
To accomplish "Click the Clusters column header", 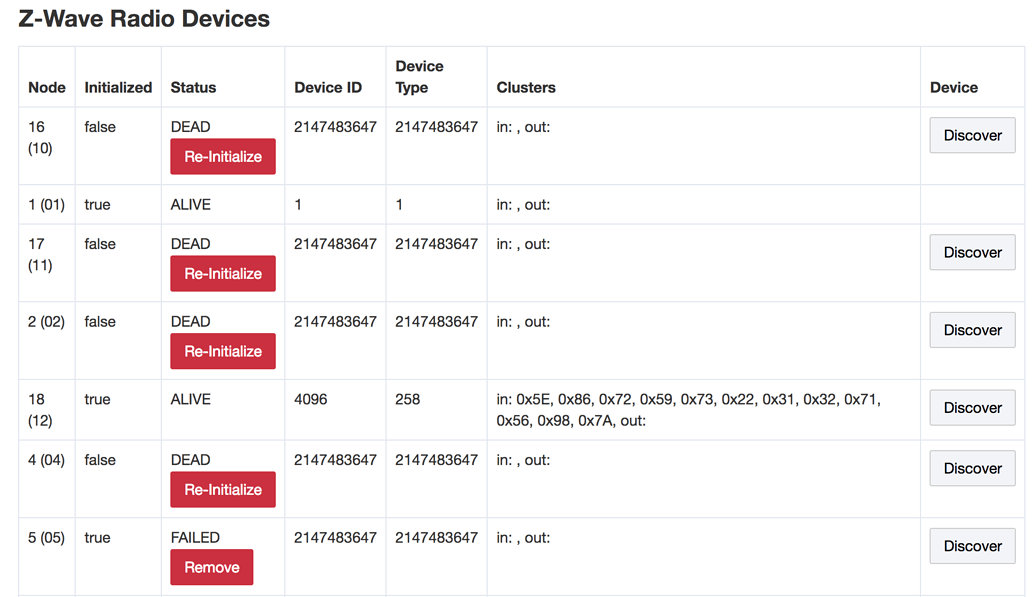I will 526,87.
